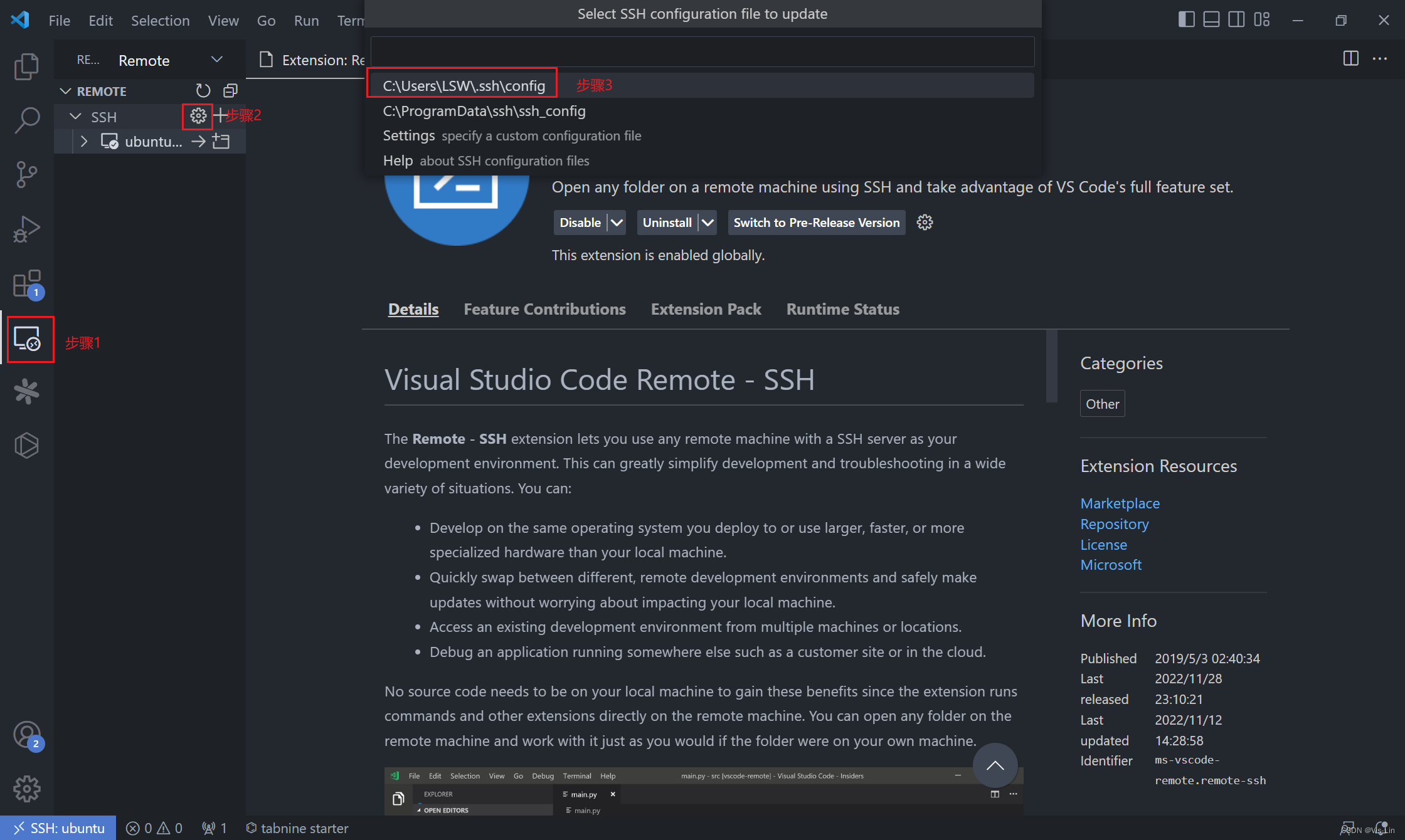Click the SSH config search input field
Screen dimensions: 1405x840
[x=702, y=51]
